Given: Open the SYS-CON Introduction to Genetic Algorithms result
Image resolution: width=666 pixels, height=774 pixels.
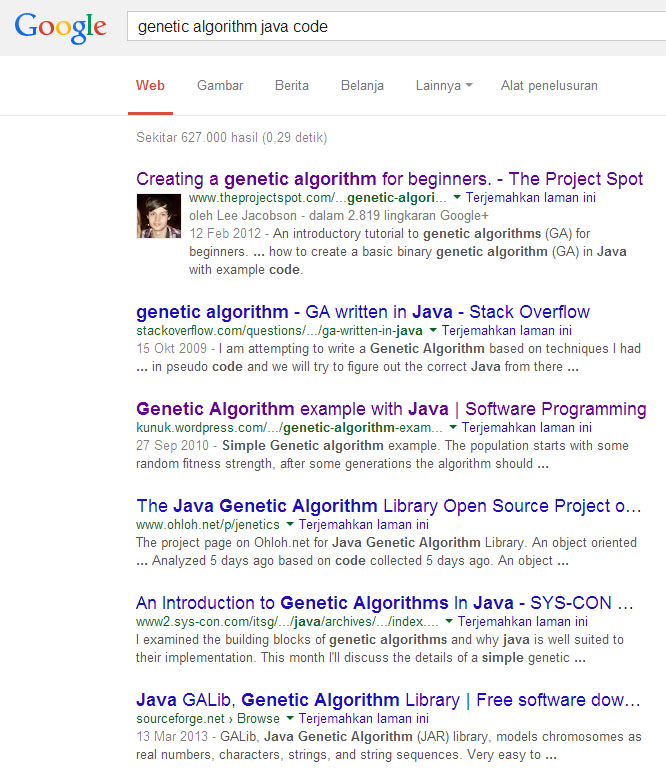Looking at the screenshot, I should (x=385, y=603).
